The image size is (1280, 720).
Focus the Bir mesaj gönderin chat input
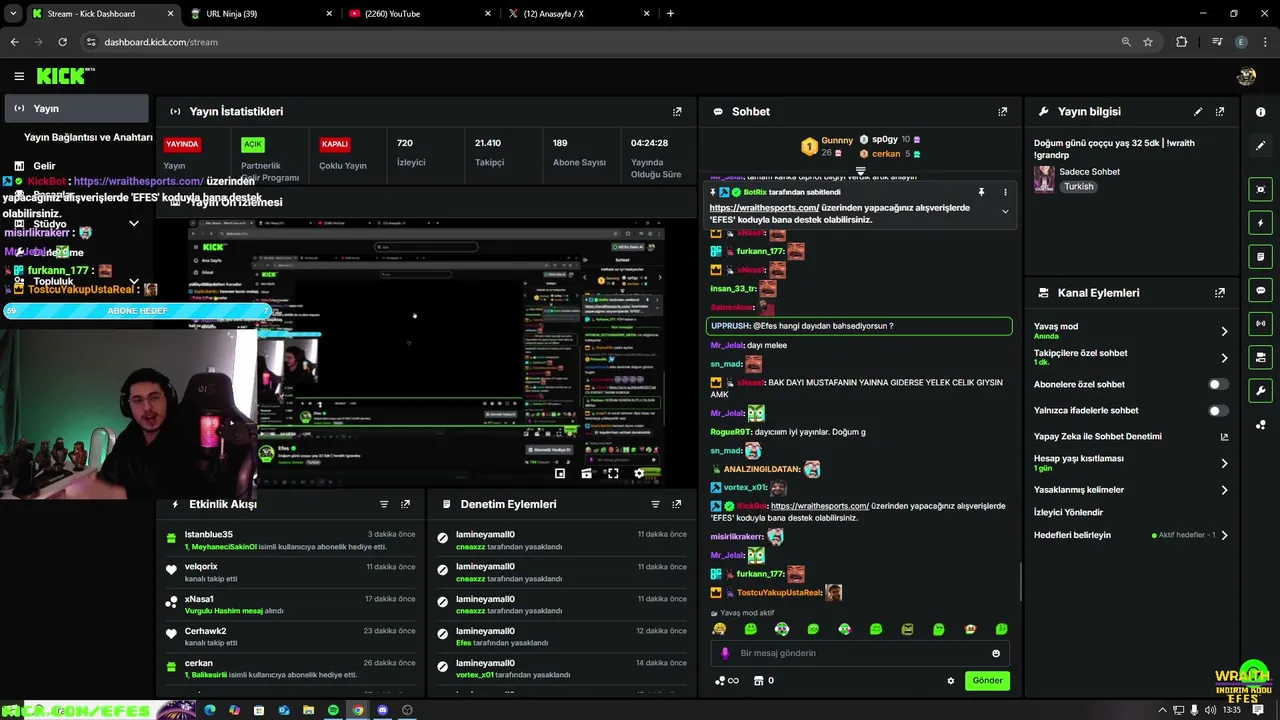[x=860, y=653]
